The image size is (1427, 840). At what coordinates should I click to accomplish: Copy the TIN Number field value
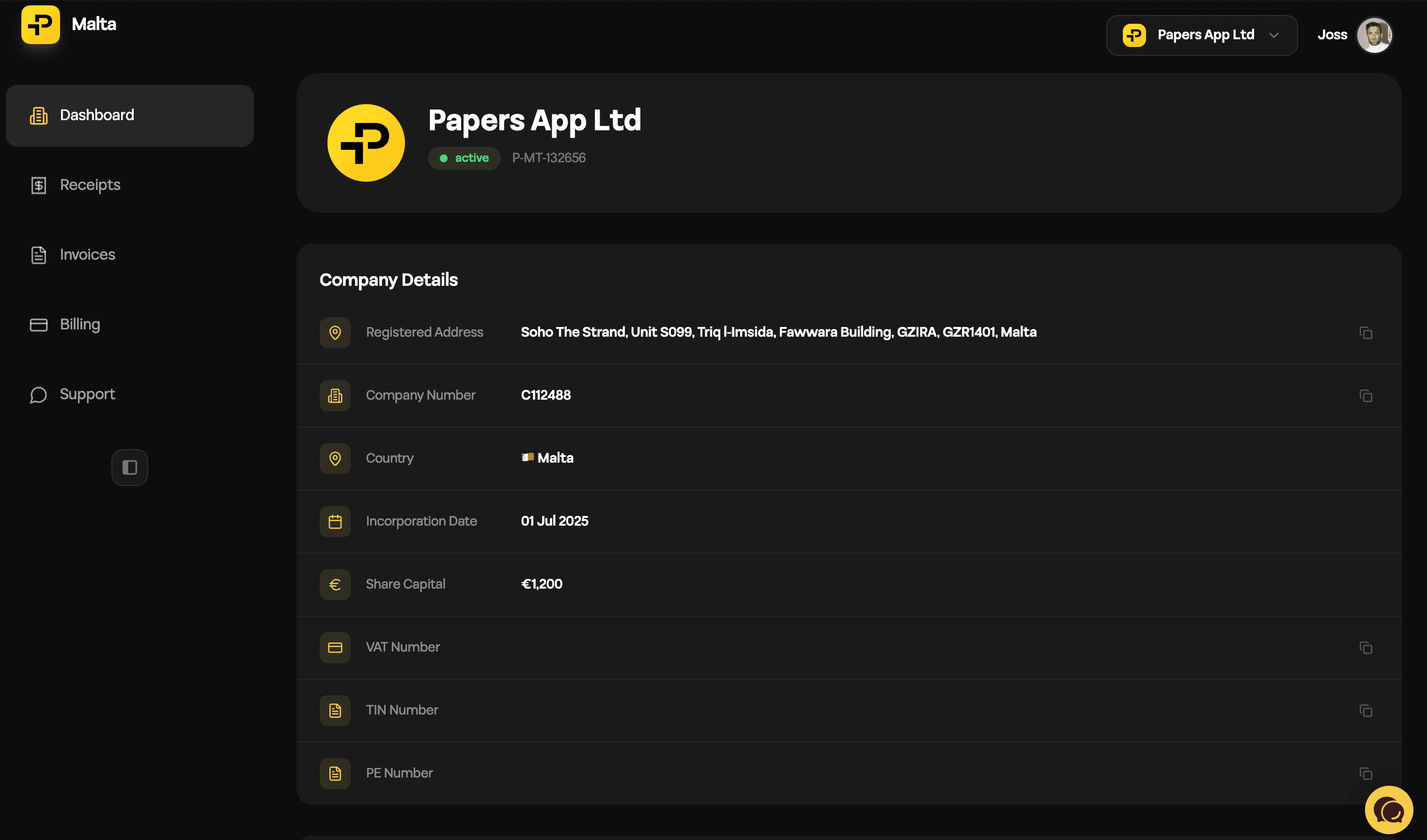pos(1365,711)
